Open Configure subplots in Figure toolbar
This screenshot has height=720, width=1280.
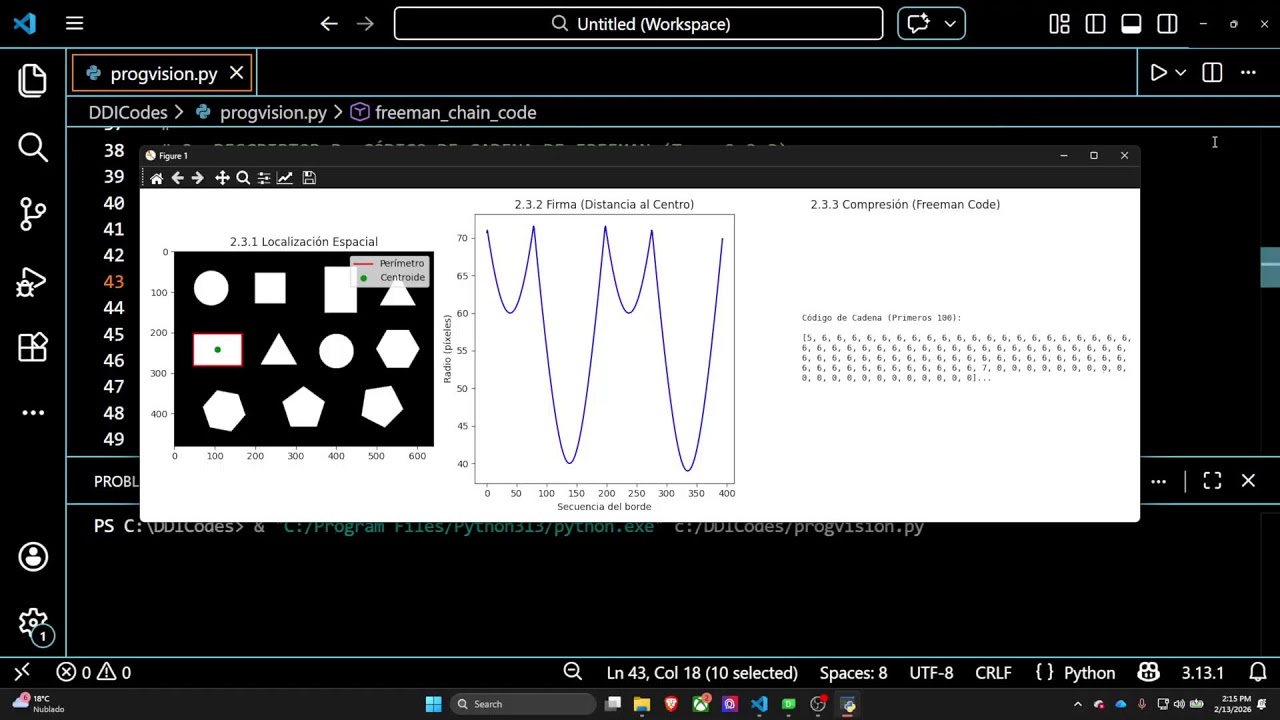(264, 178)
